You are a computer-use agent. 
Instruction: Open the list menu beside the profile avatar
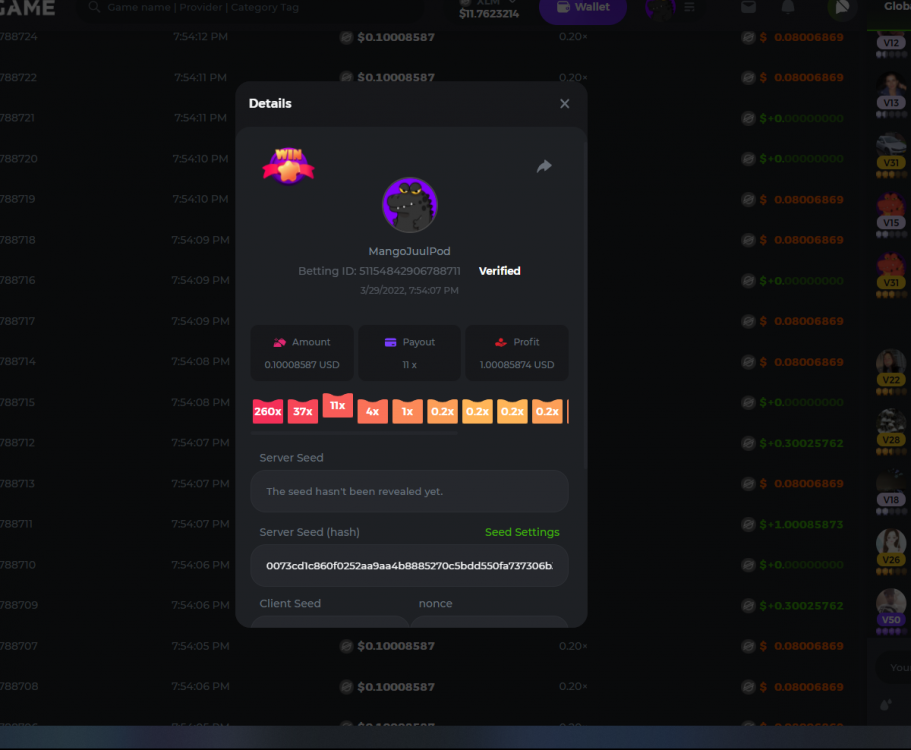click(x=690, y=7)
